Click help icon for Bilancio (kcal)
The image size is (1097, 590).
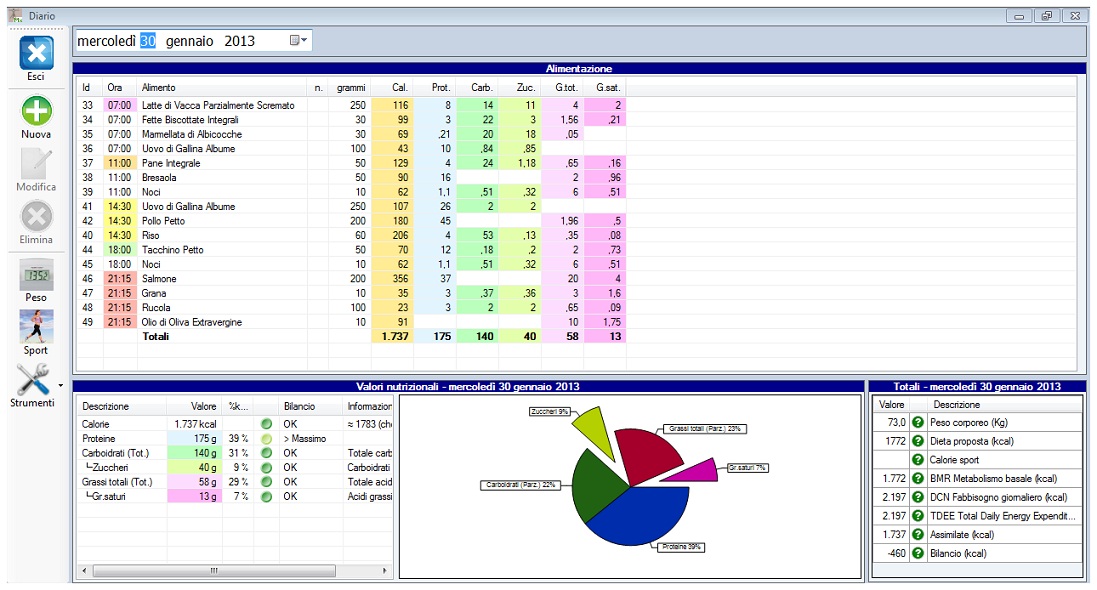(x=917, y=553)
